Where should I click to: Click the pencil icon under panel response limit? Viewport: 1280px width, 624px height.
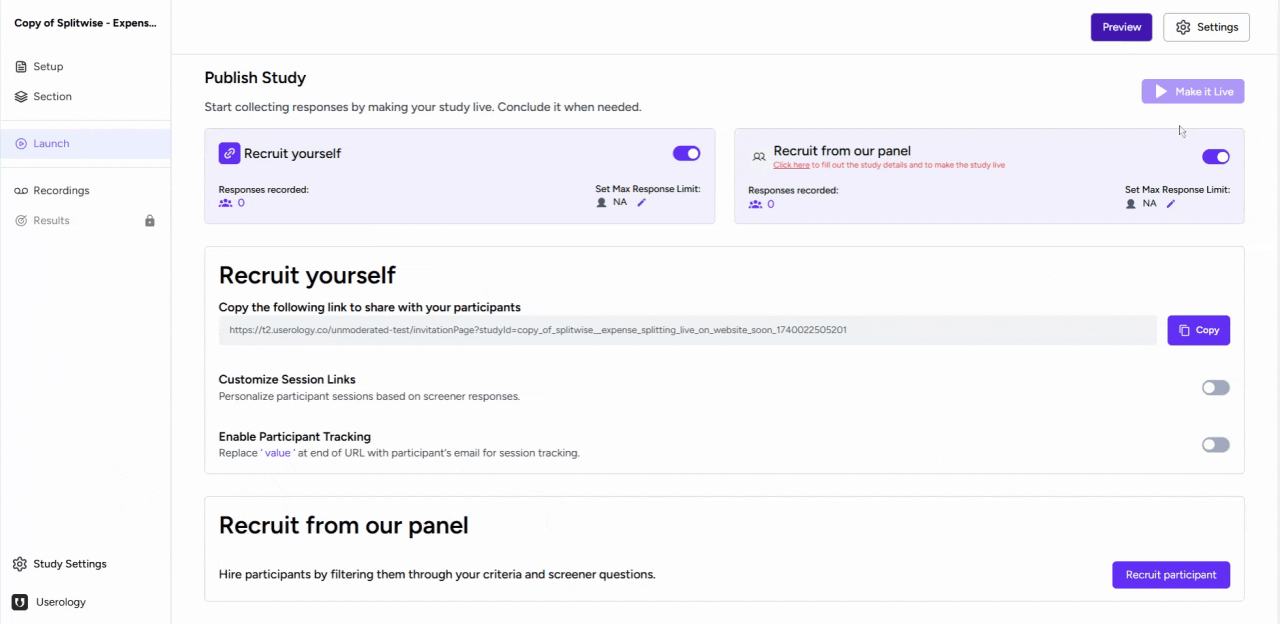point(1171,204)
